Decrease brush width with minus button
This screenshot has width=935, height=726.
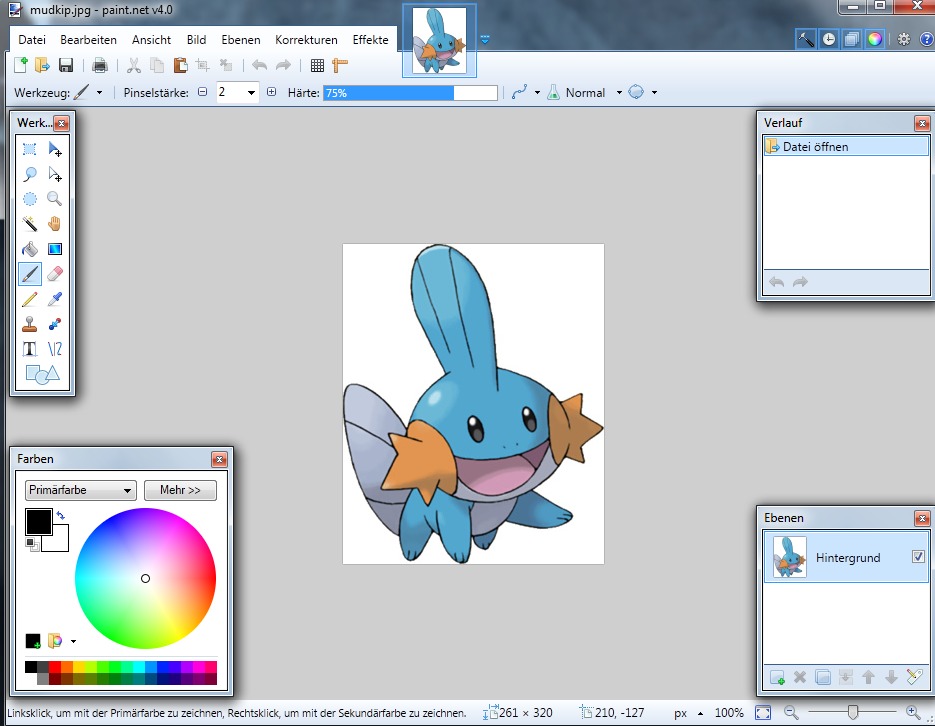[203, 92]
